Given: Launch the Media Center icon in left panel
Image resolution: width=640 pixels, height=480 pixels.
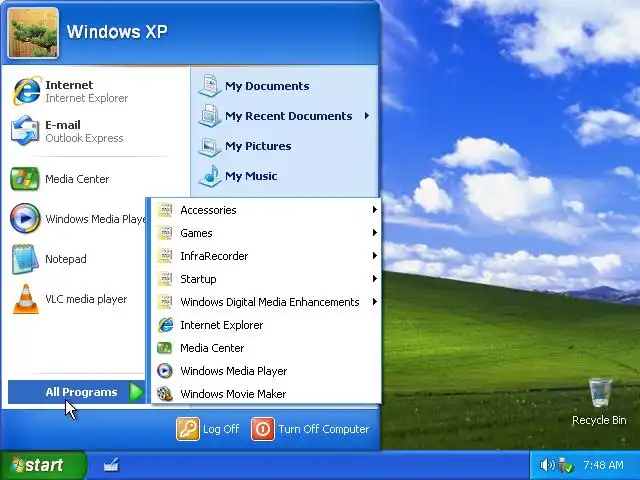Looking at the screenshot, I should (x=25, y=179).
